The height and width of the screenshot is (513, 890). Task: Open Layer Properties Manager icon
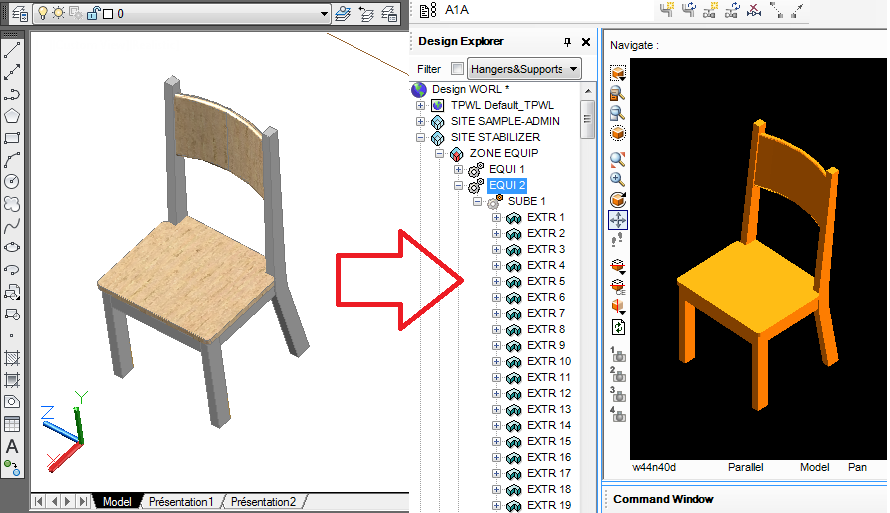[20, 14]
